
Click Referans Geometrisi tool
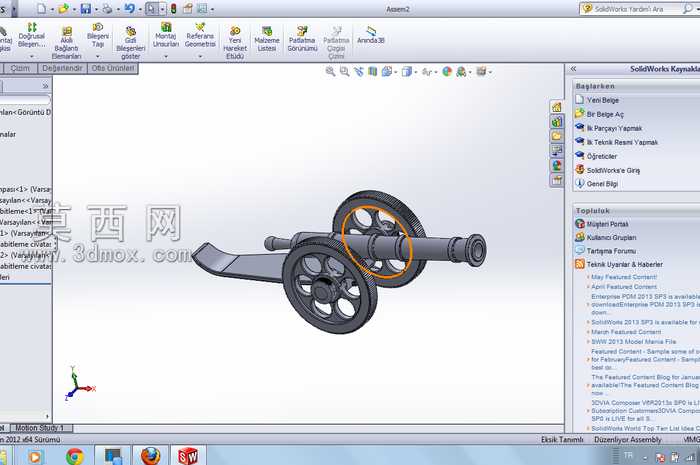point(200,35)
